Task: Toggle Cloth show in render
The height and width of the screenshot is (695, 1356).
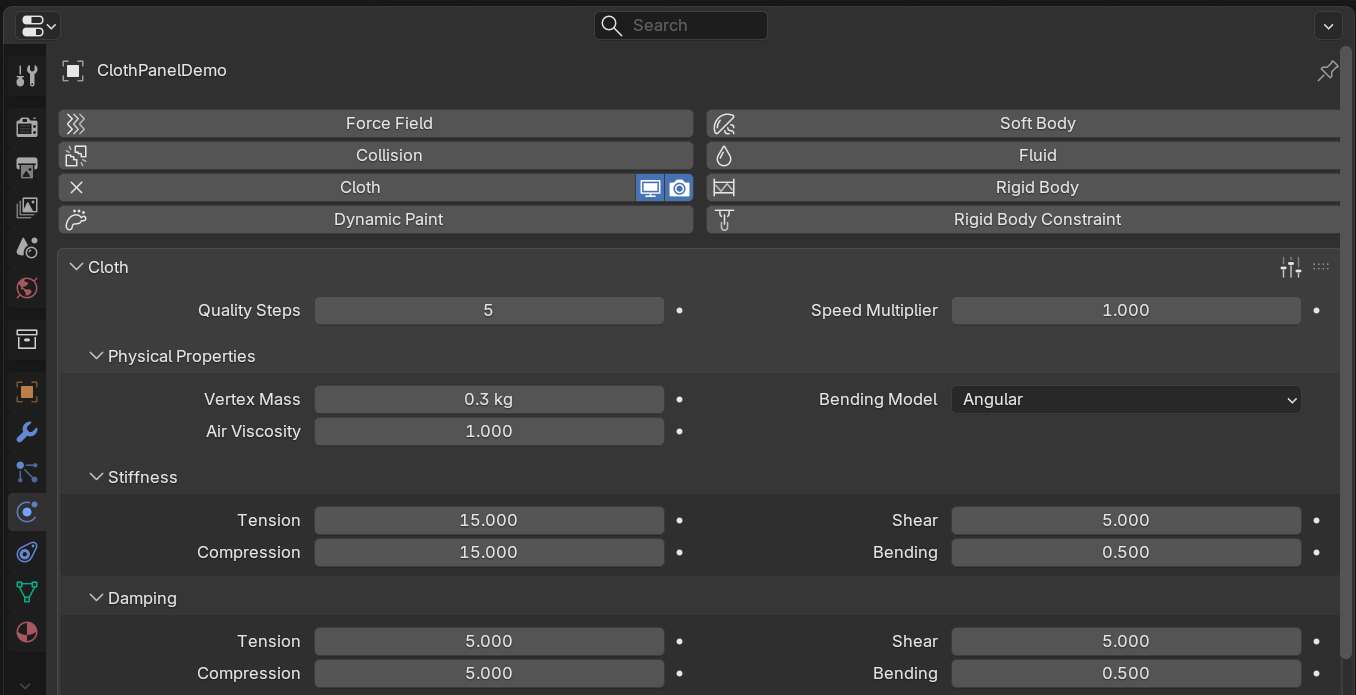Action: pyautogui.click(x=679, y=187)
